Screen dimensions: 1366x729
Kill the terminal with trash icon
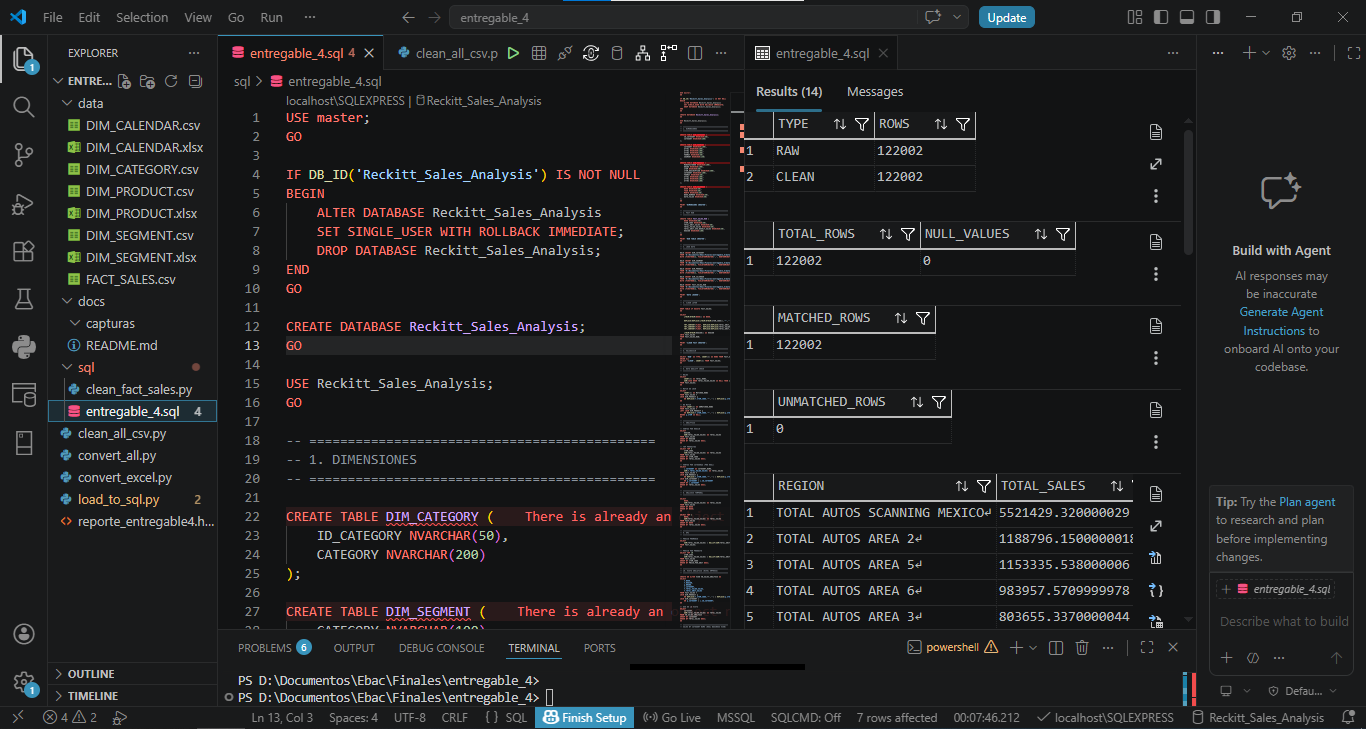(1081, 648)
